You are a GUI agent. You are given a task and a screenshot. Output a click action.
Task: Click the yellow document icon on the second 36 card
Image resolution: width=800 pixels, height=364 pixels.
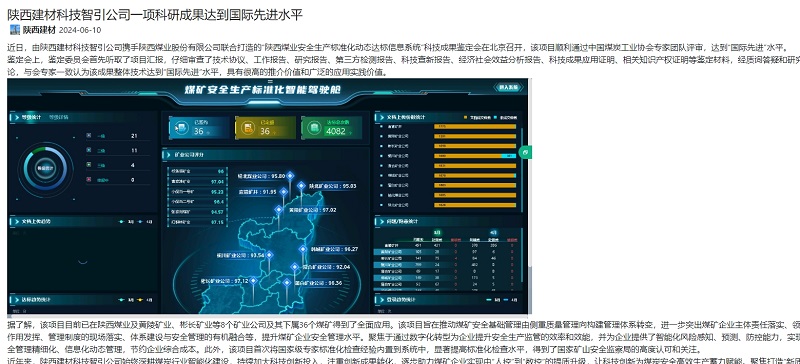[247, 128]
